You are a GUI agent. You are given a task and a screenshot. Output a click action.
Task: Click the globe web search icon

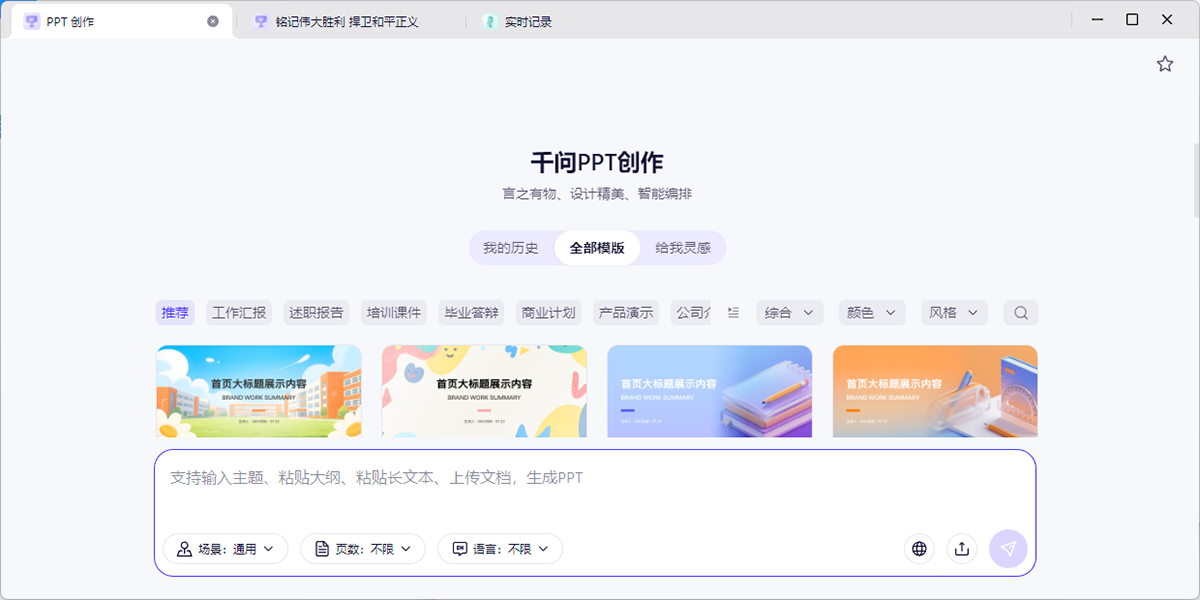pyautogui.click(x=919, y=548)
